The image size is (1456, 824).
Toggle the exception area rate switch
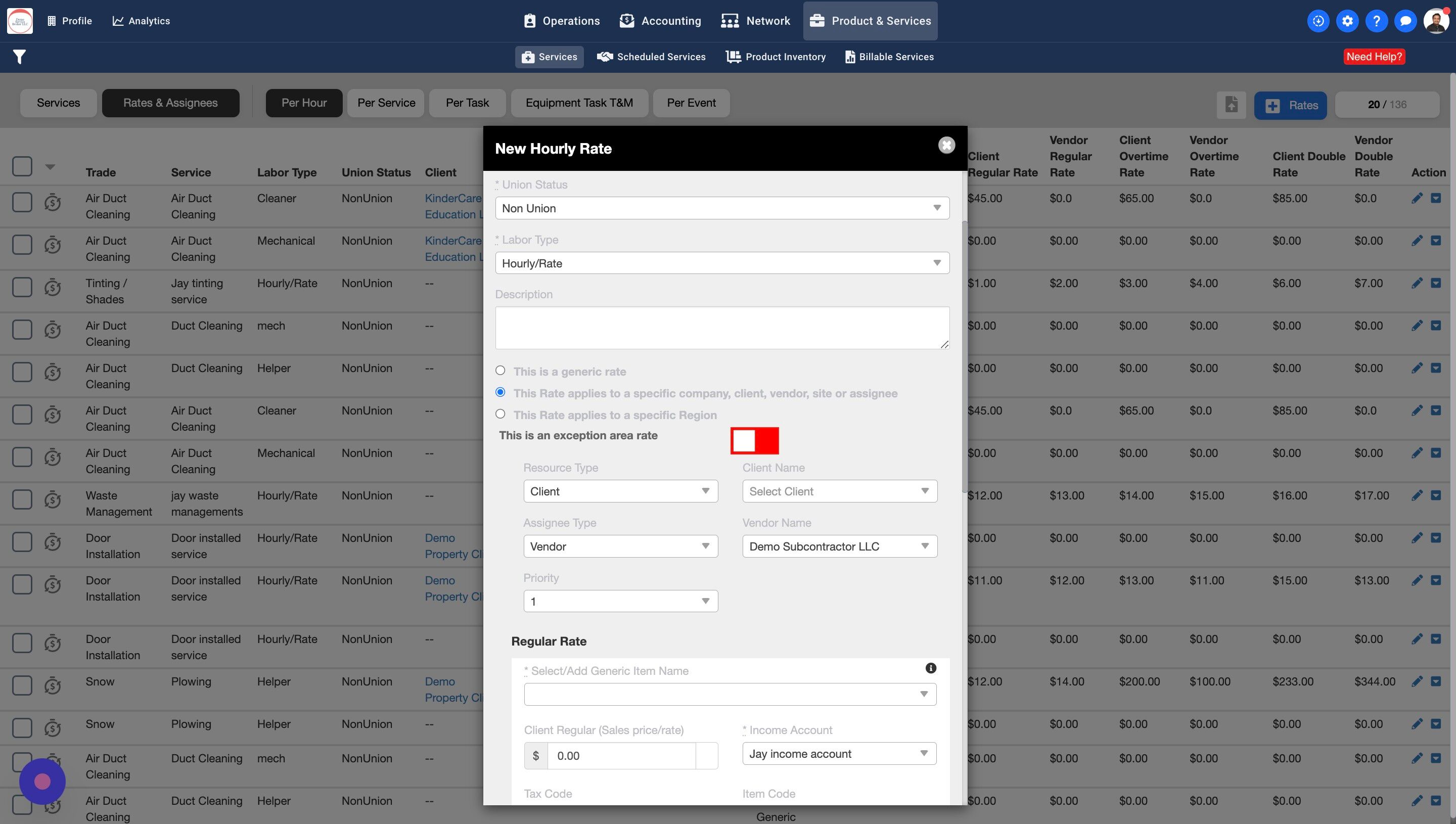point(754,441)
